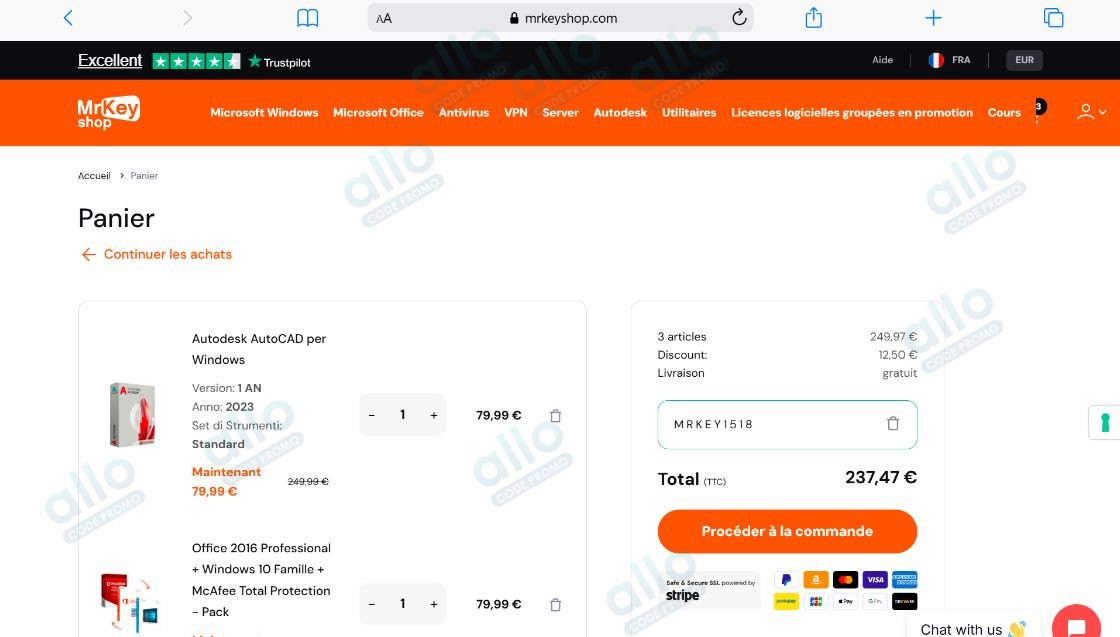Click the Visa payment icon
Image resolution: width=1120 pixels, height=637 pixels.
tap(875, 580)
